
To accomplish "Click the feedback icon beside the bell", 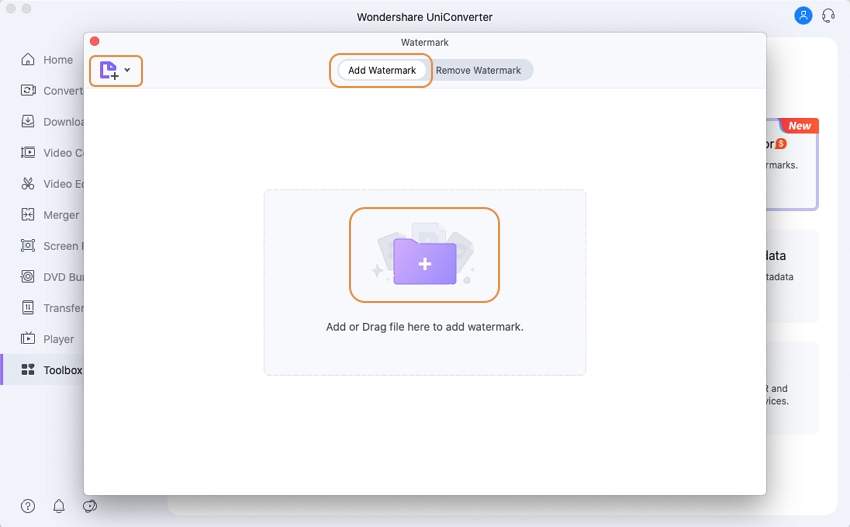I will (90, 506).
